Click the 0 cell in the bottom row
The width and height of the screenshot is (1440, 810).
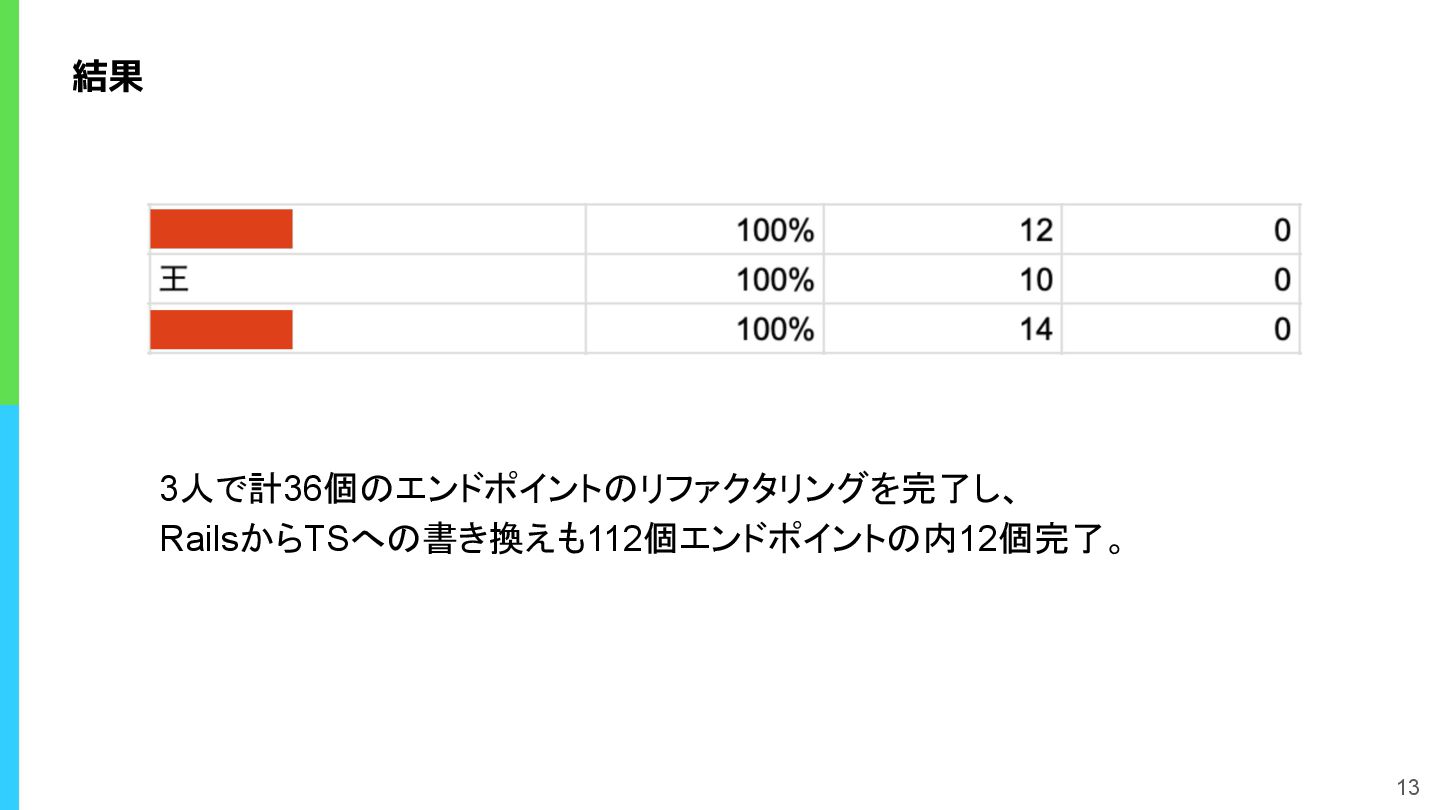[x=1180, y=329]
